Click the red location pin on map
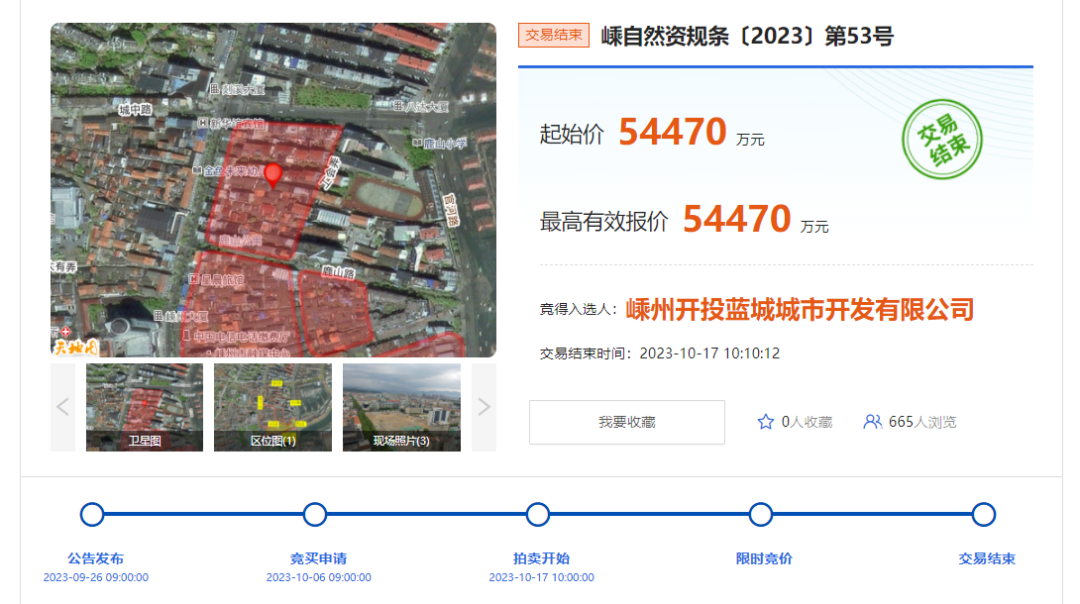 pyautogui.click(x=272, y=175)
